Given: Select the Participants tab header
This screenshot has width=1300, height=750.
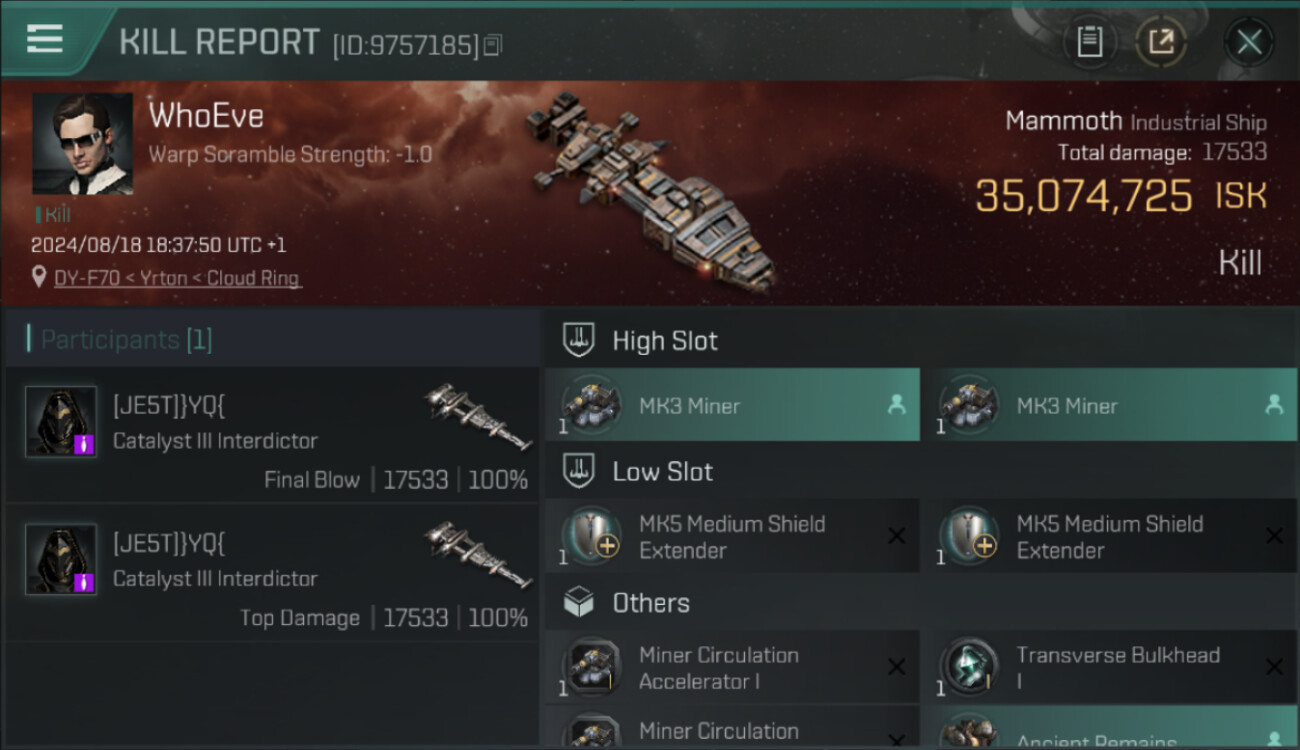Looking at the screenshot, I should (x=126, y=340).
